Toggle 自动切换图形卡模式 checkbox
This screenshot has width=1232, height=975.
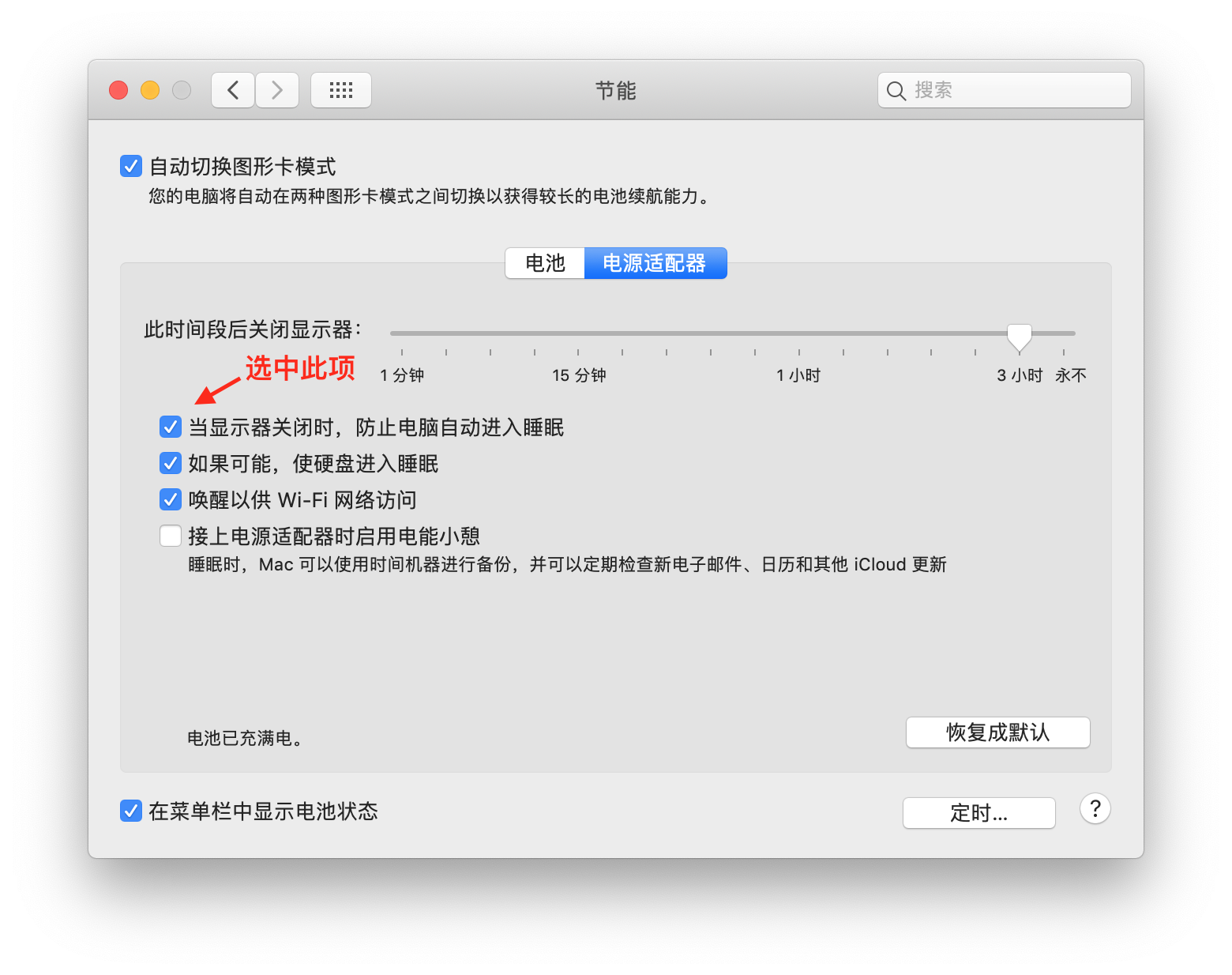[131, 166]
